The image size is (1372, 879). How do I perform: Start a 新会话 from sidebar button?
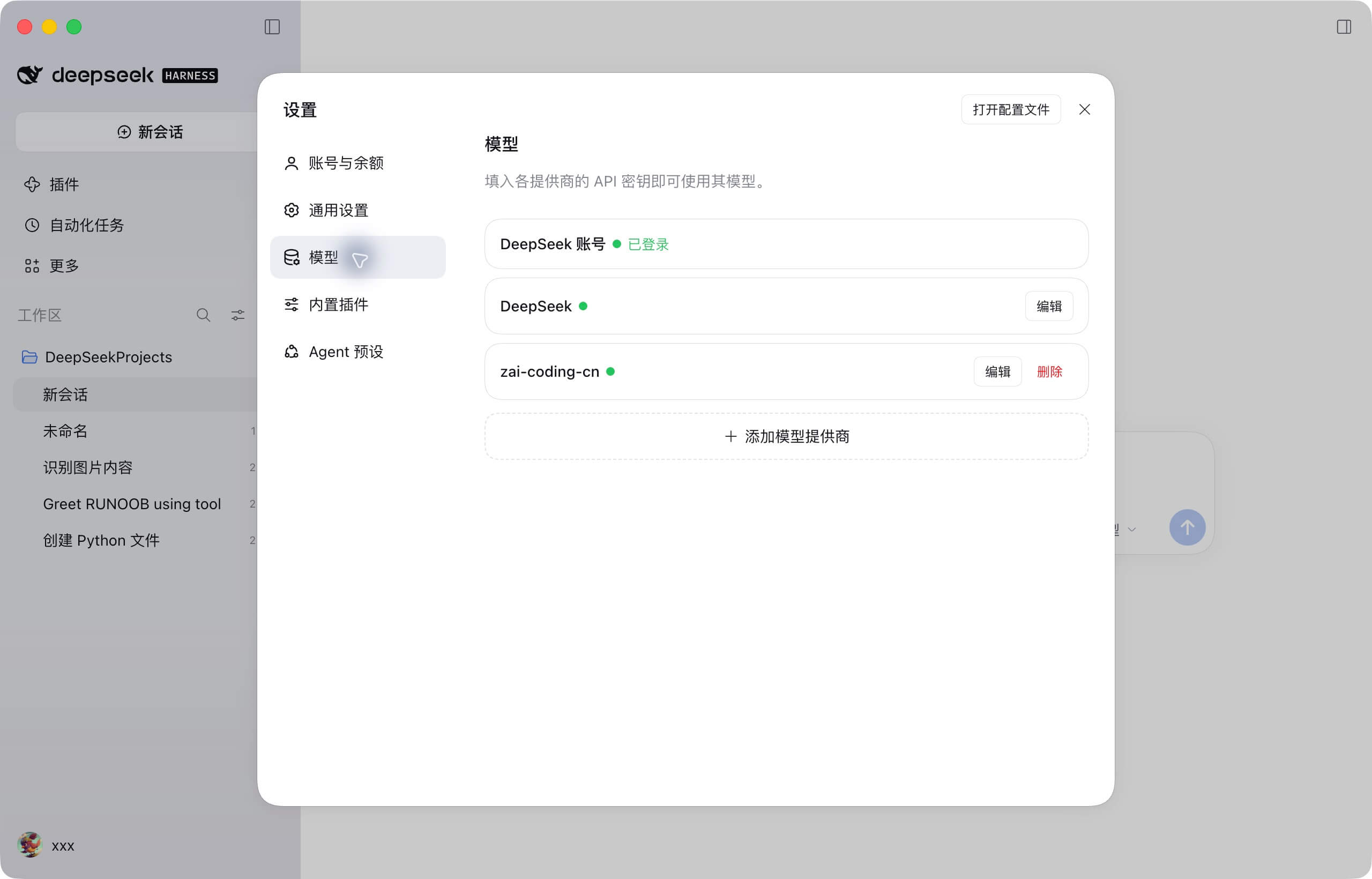tap(137, 132)
